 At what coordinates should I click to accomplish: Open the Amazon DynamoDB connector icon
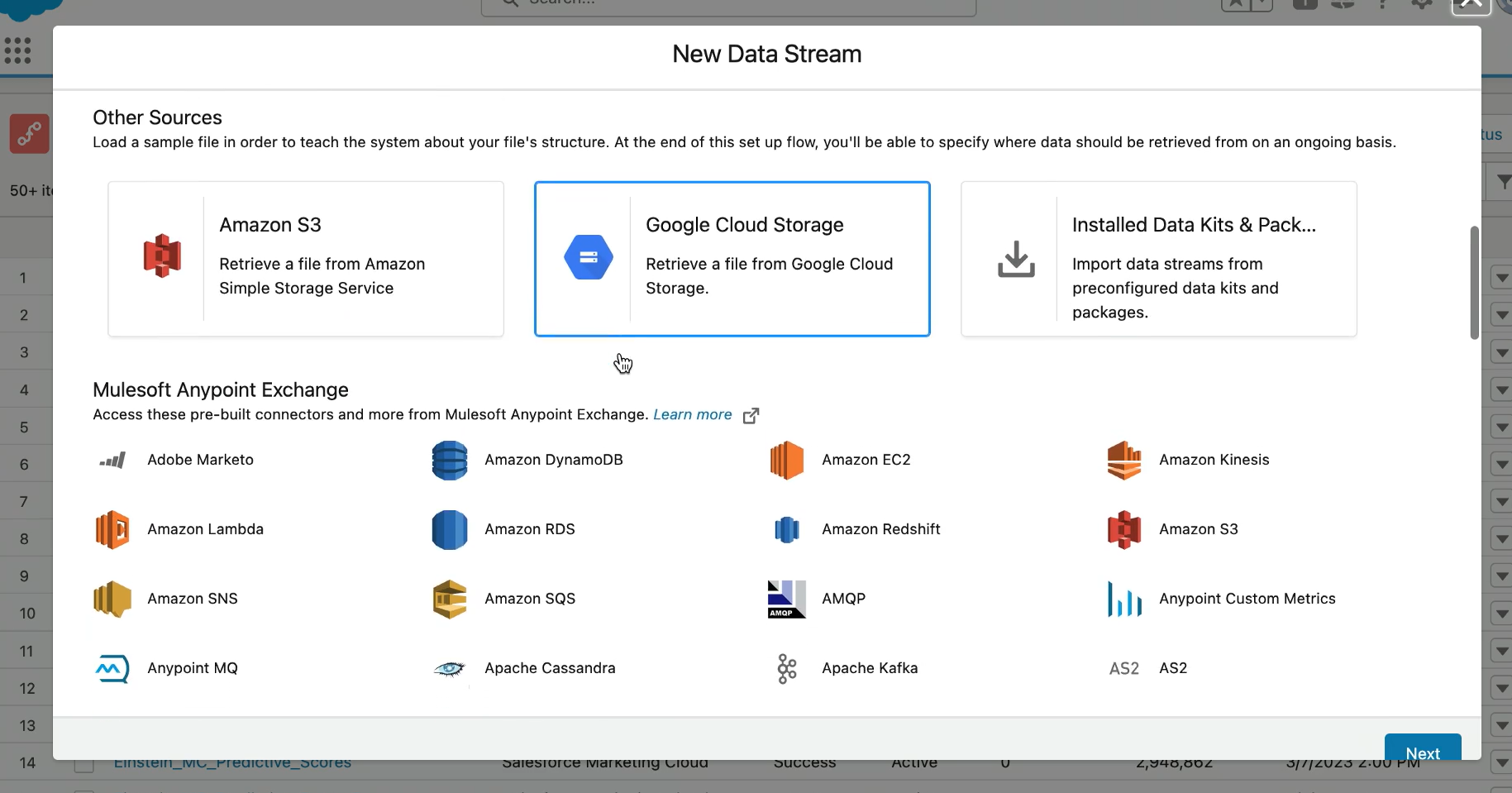coord(450,461)
